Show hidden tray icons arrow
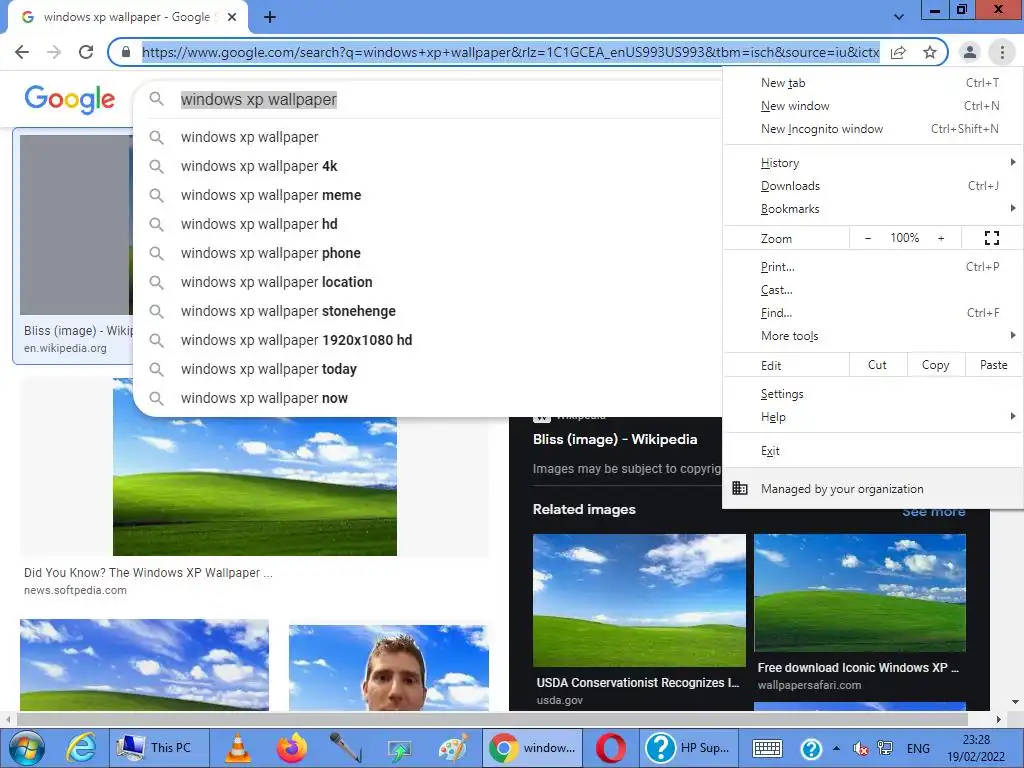 pyautogui.click(x=836, y=748)
